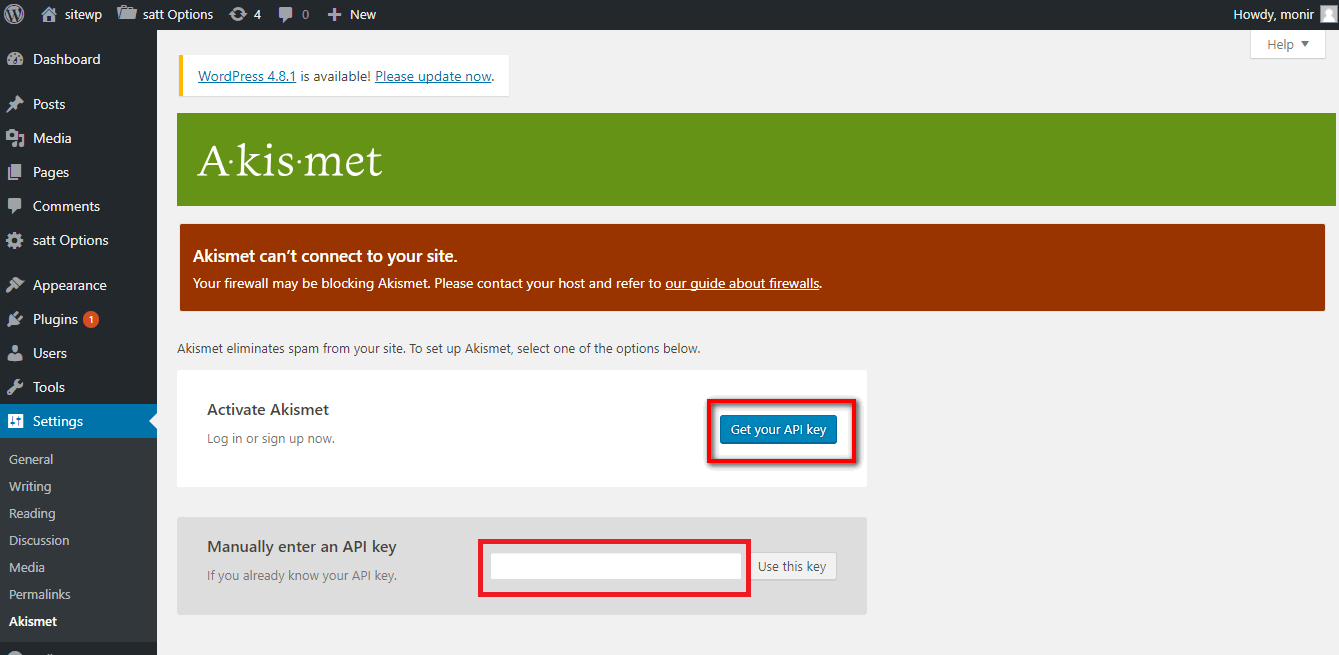This screenshot has width=1339, height=655.
Task: Click the satt Options gear icon in the sidebar
Action: point(15,240)
